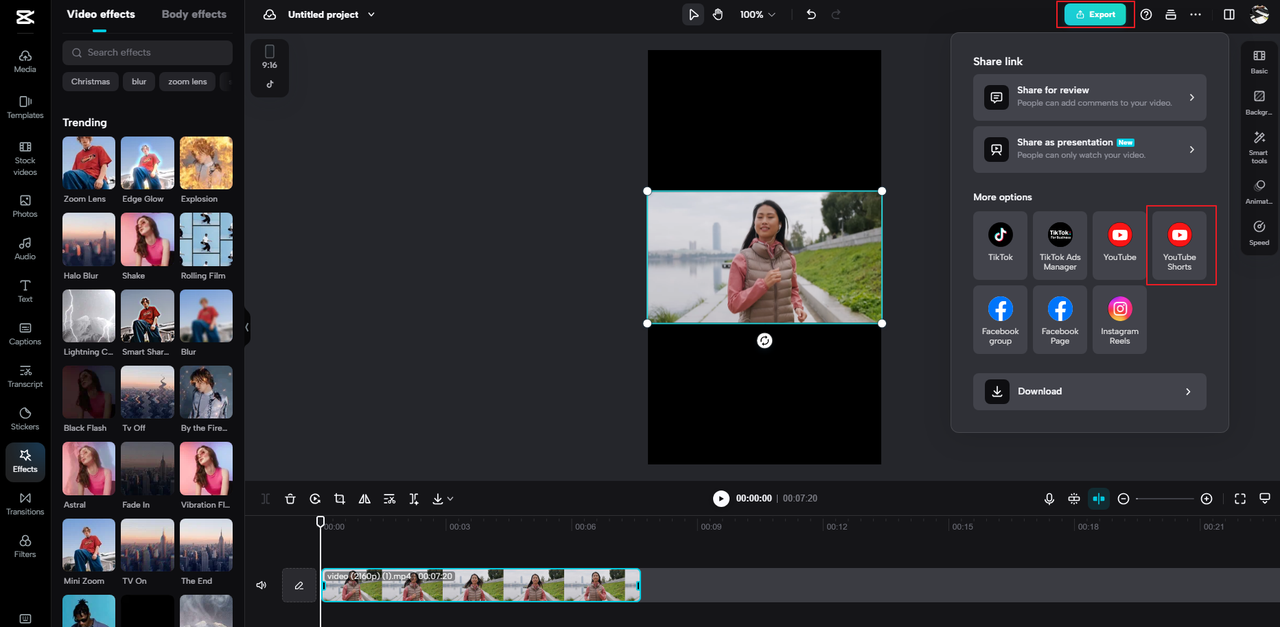Select the Zoom Lens effect thumbnail
Image resolution: width=1280 pixels, height=627 pixels.
click(x=88, y=162)
